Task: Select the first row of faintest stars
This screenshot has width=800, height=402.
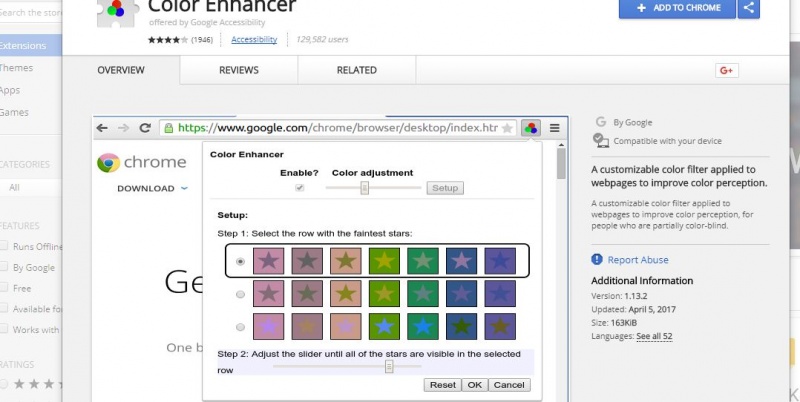Action: (240, 261)
